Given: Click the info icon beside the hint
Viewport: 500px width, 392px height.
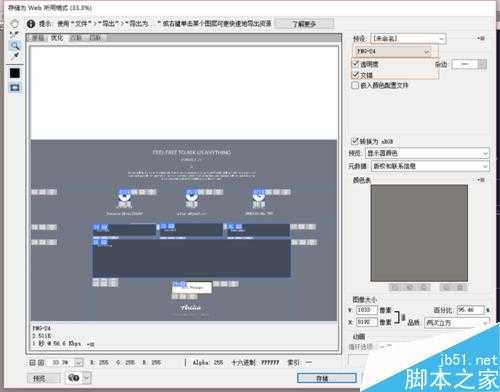Looking at the screenshot, I should coord(31,24).
